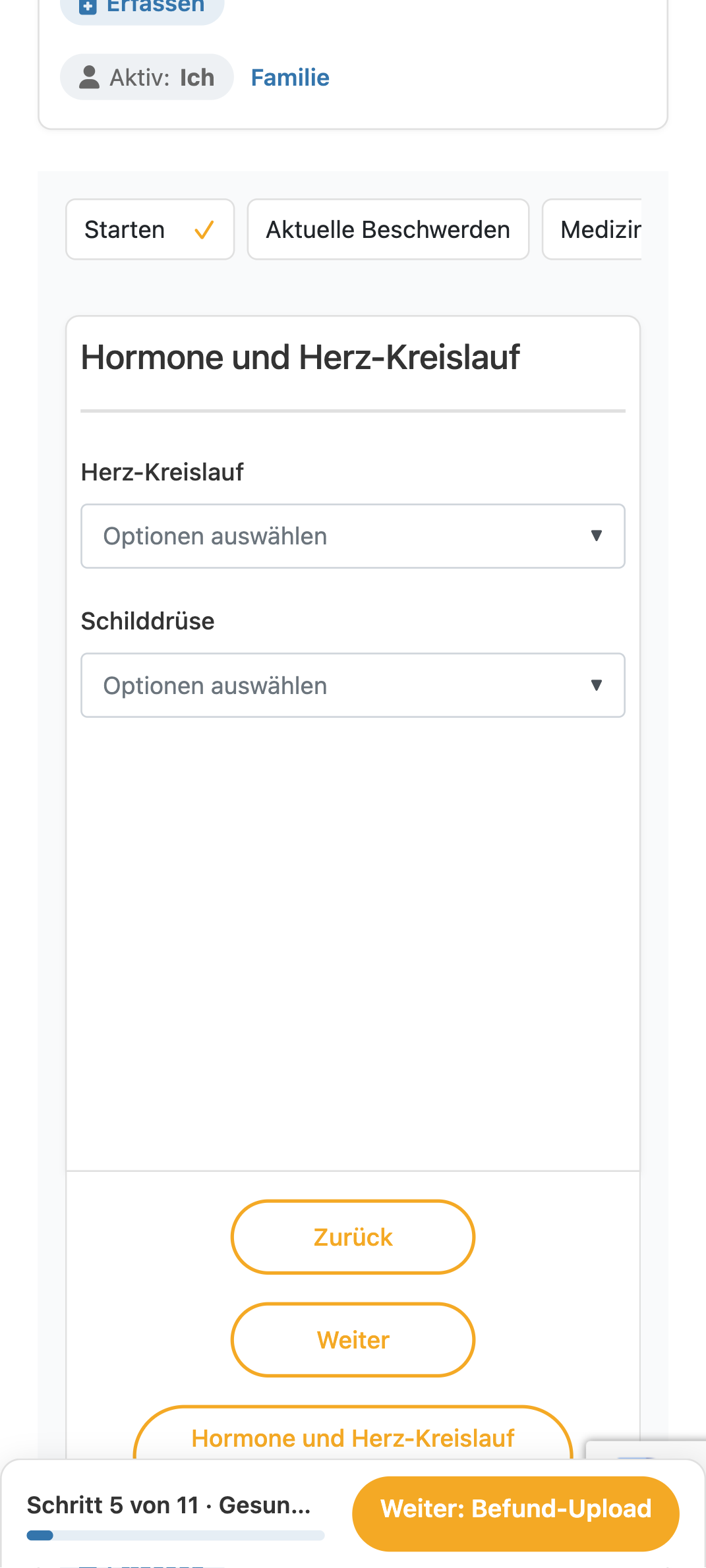Open Schilddrüse options dropdown
The image size is (706, 1568).
pyautogui.click(x=353, y=685)
